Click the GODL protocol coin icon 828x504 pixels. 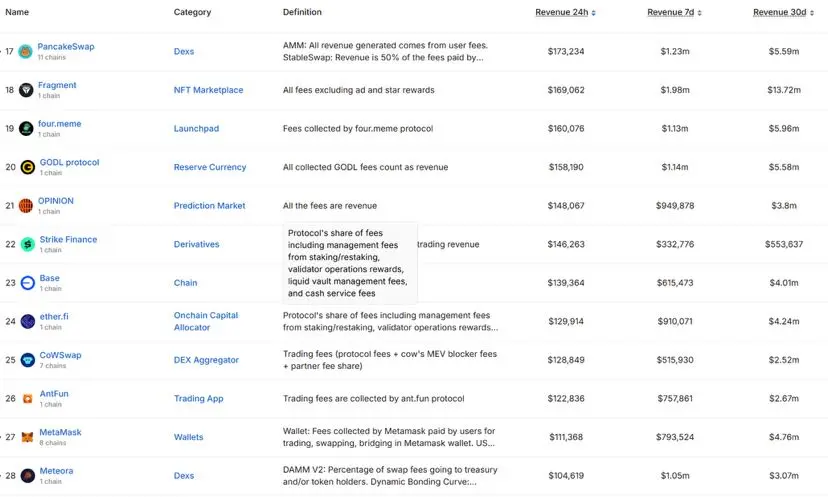coord(26,167)
